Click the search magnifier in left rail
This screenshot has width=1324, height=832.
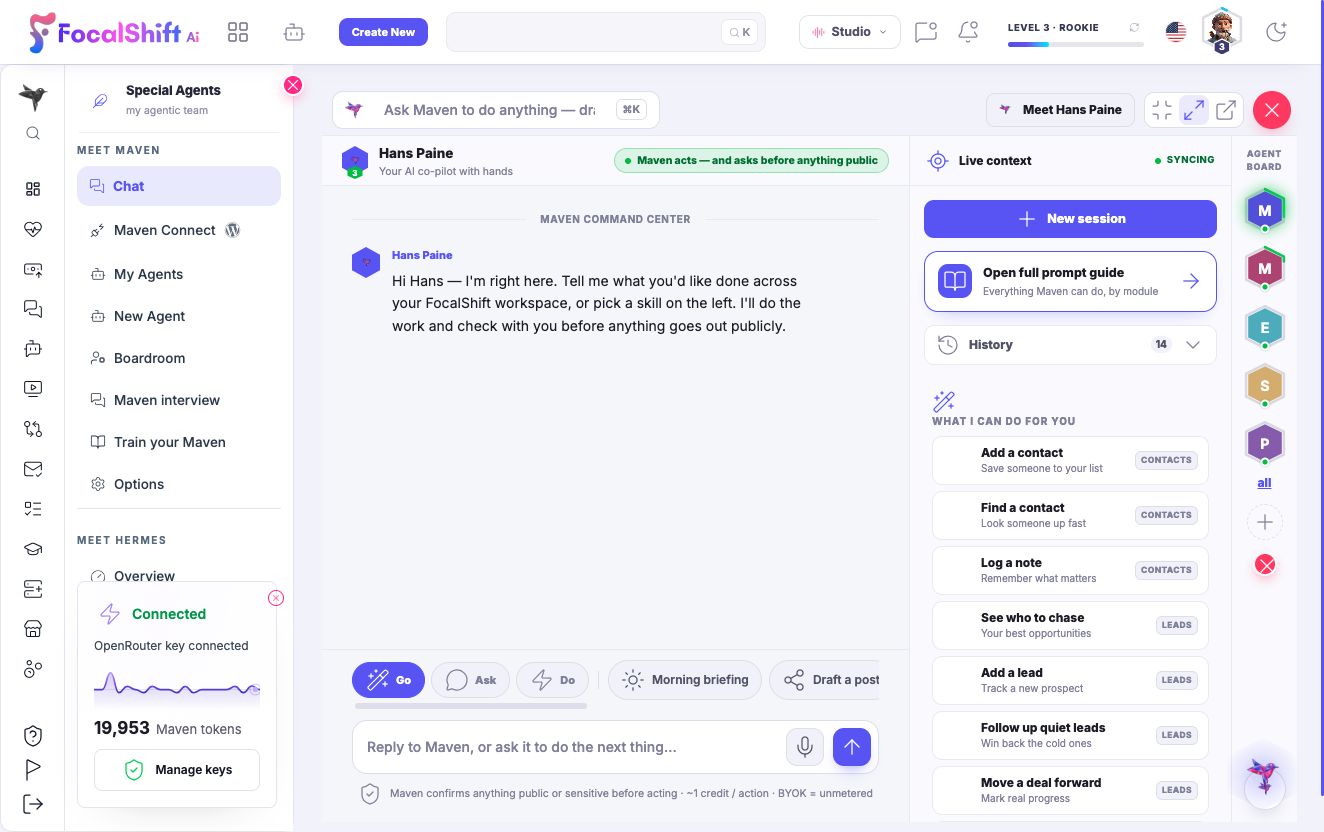point(33,133)
